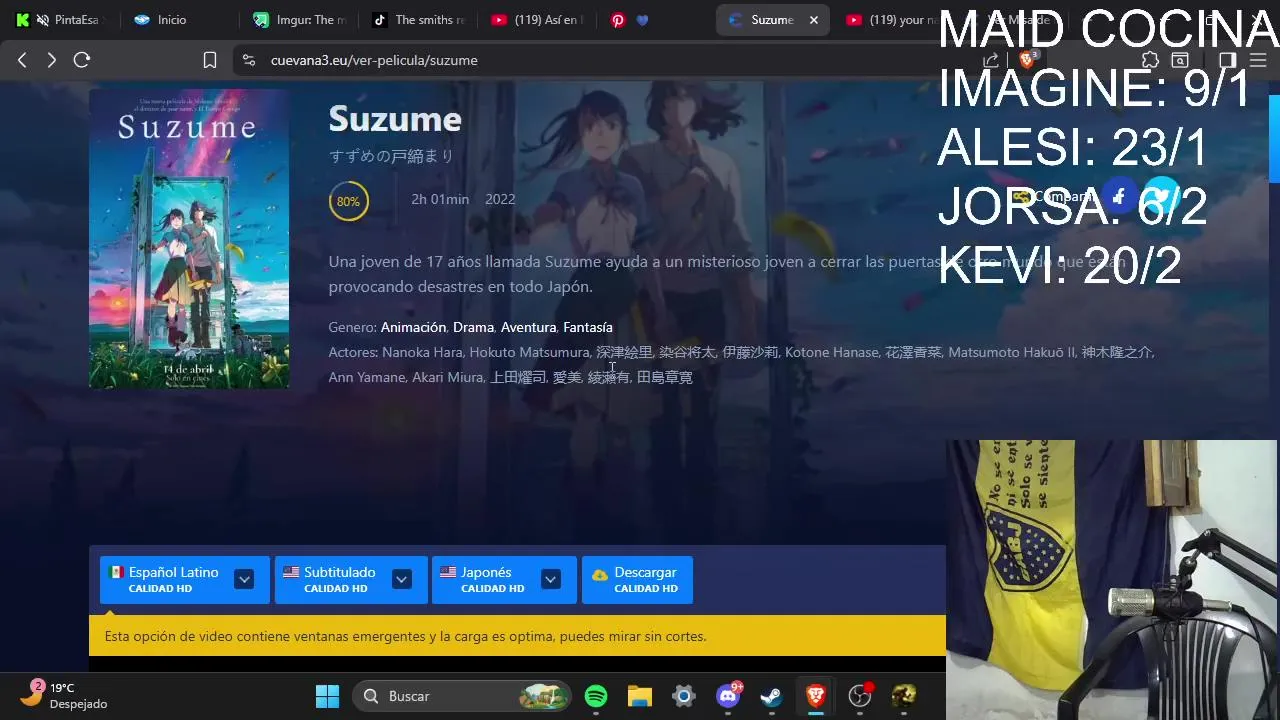Click the movie title Suzume

[x=395, y=119]
